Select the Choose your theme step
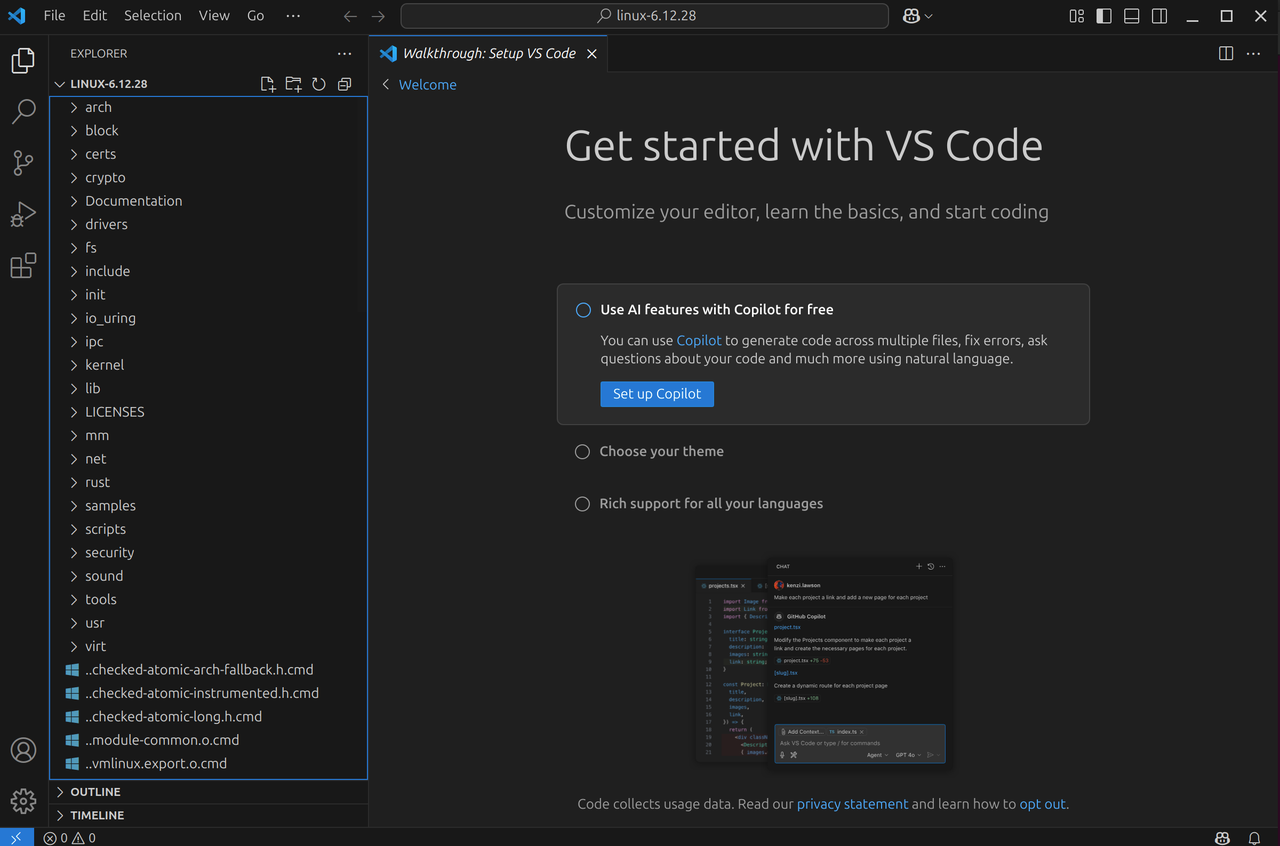The height and width of the screenshot is (846, 1280). pyautogui.click(x=661, y=452)
